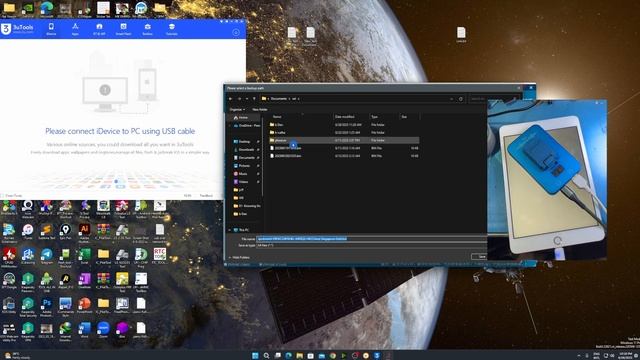Open the taskbar clock and calendar
Screen dimensions: 640x360
click(625, 356)
